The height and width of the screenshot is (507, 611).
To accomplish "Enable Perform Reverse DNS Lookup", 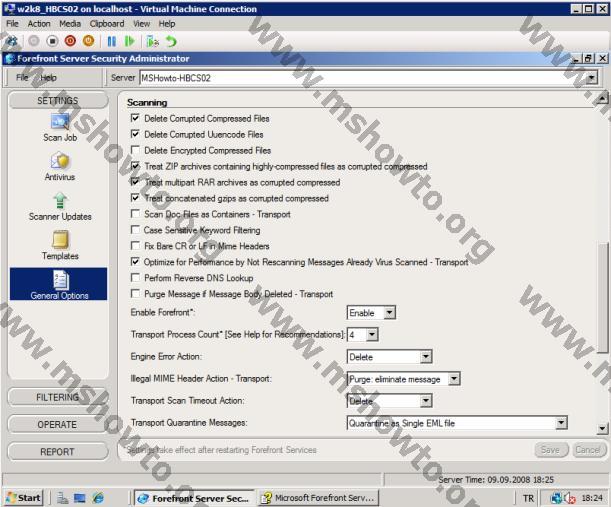I will click(135, 278).
